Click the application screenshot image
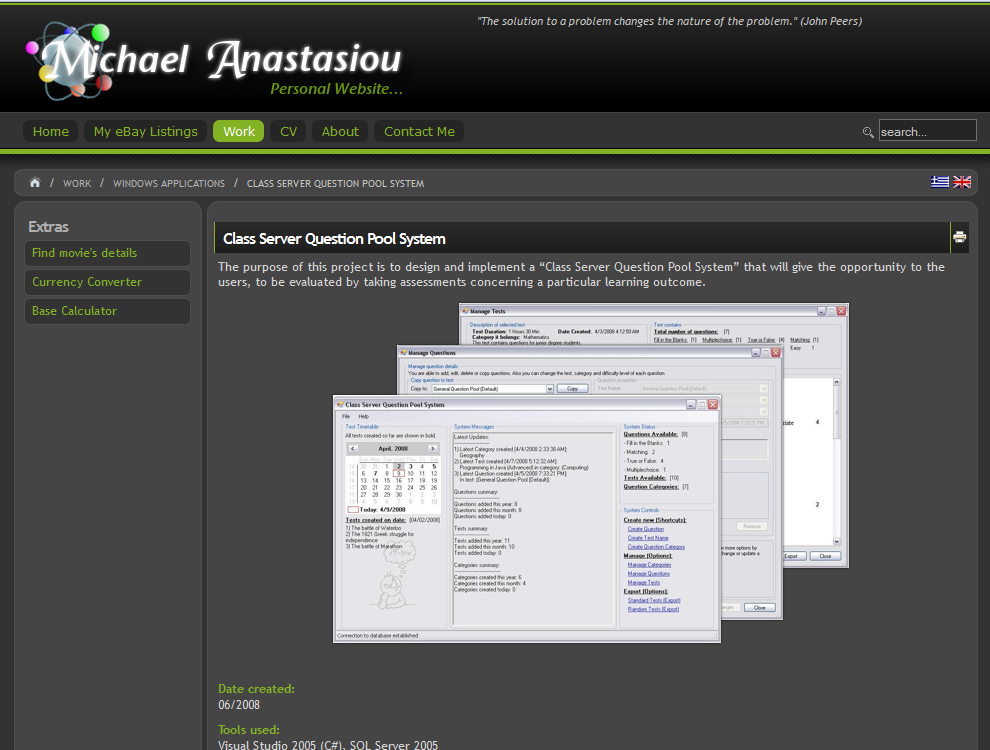 (x=591, y=473)
